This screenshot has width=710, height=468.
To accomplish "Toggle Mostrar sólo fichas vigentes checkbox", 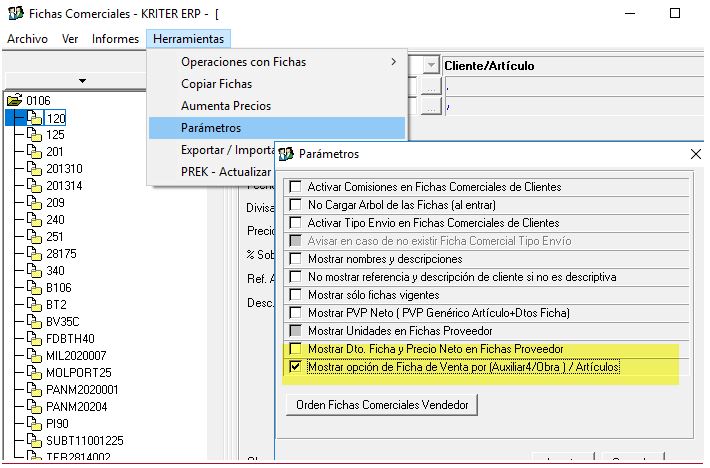I will pos(295,295).
